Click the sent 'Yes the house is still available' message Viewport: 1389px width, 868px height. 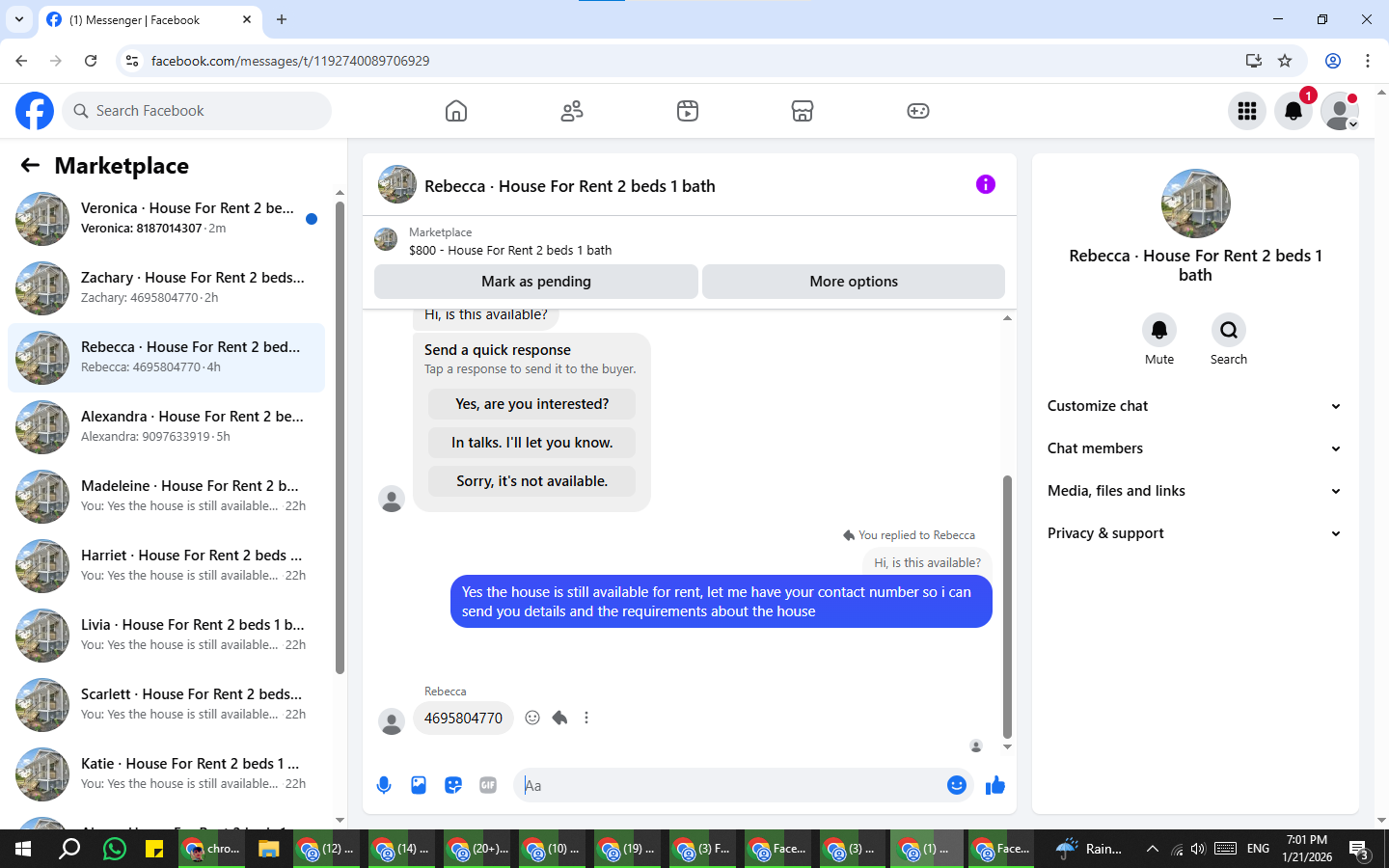coord(722,602)
